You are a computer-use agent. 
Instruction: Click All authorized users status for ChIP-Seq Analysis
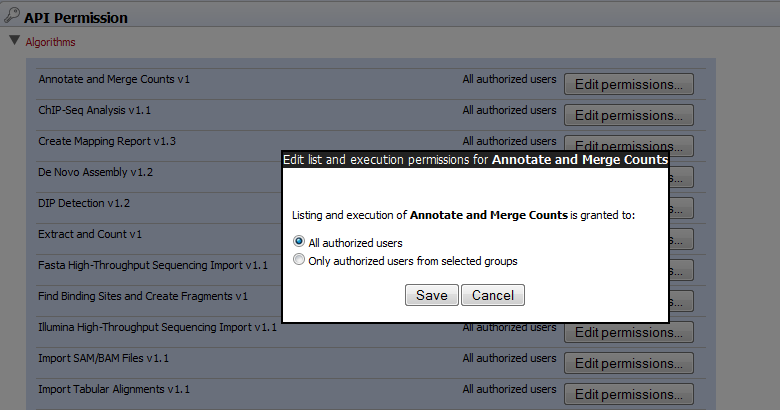coord(509,110)
